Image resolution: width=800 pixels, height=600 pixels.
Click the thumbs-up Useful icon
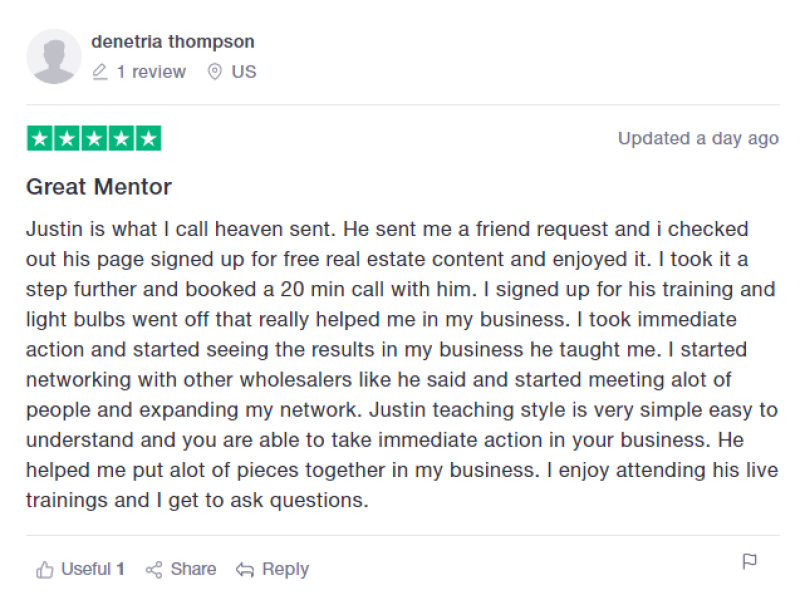[44, 570]
